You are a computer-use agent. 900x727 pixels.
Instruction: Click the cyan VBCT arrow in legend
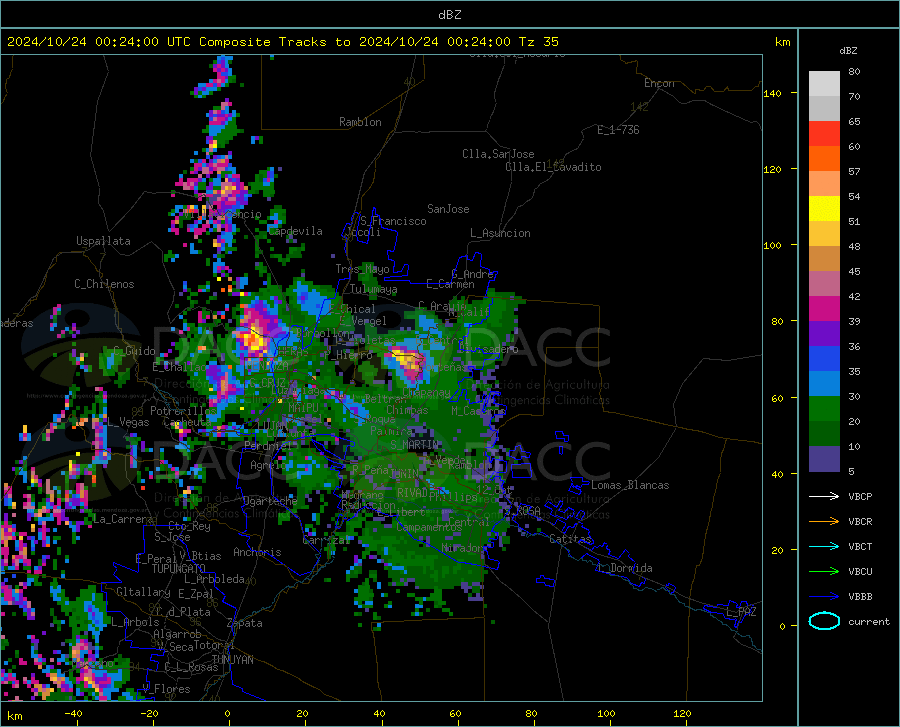(824, 546)
